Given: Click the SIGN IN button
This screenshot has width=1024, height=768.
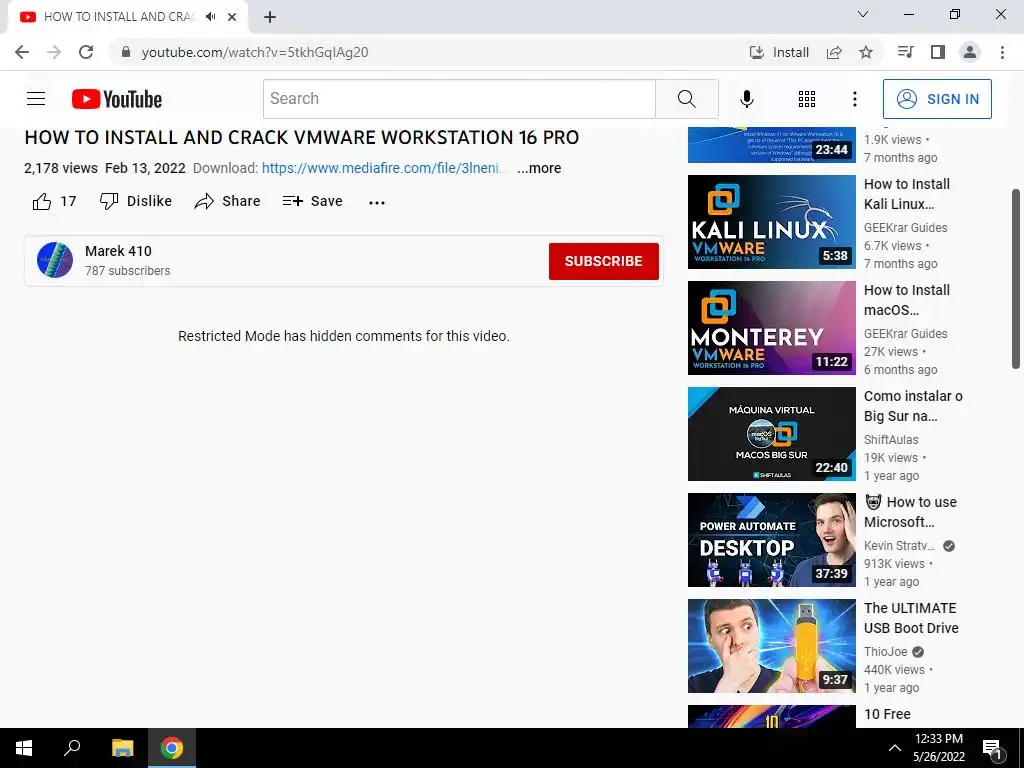Looking at the screenshot, I should 937,99.
